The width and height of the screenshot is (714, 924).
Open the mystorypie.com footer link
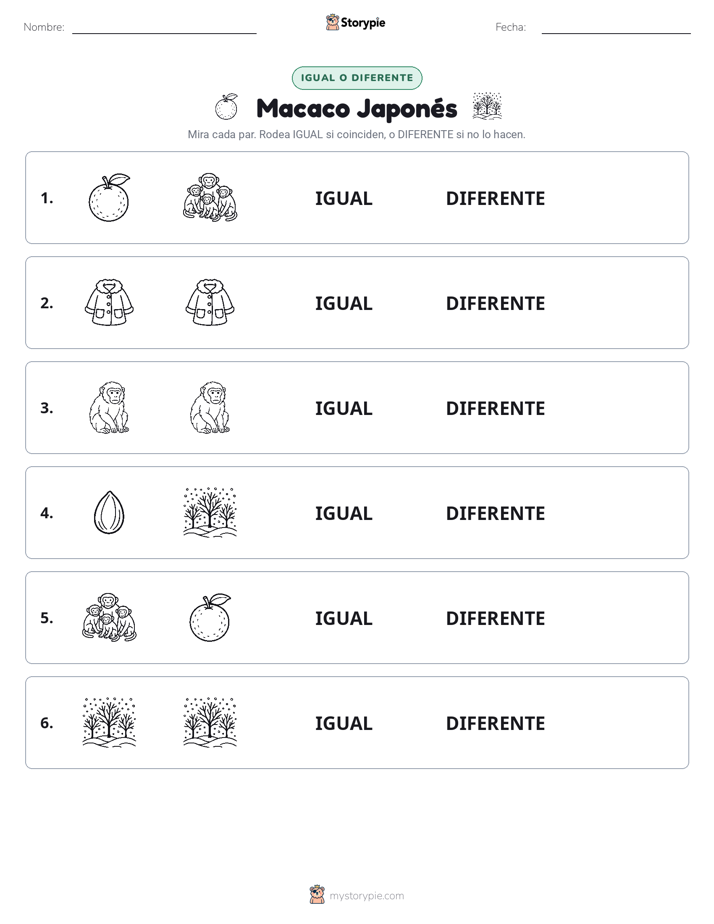[x=356, y=895]
